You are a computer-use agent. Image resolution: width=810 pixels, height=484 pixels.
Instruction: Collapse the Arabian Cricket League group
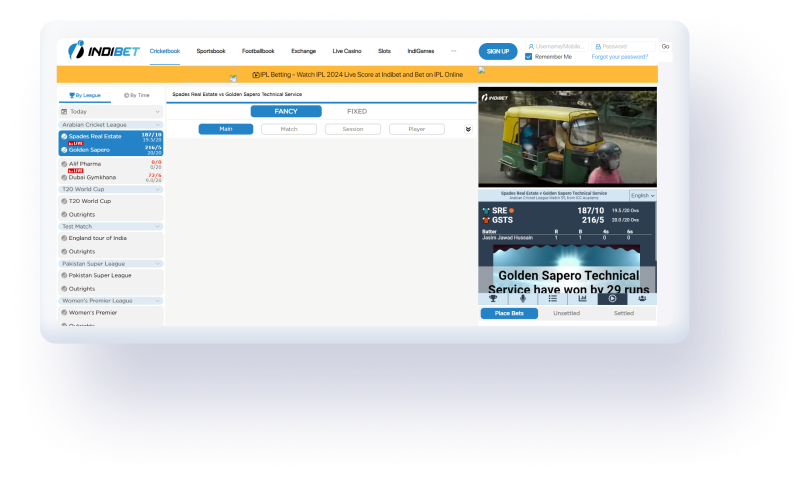coord(111,124)
